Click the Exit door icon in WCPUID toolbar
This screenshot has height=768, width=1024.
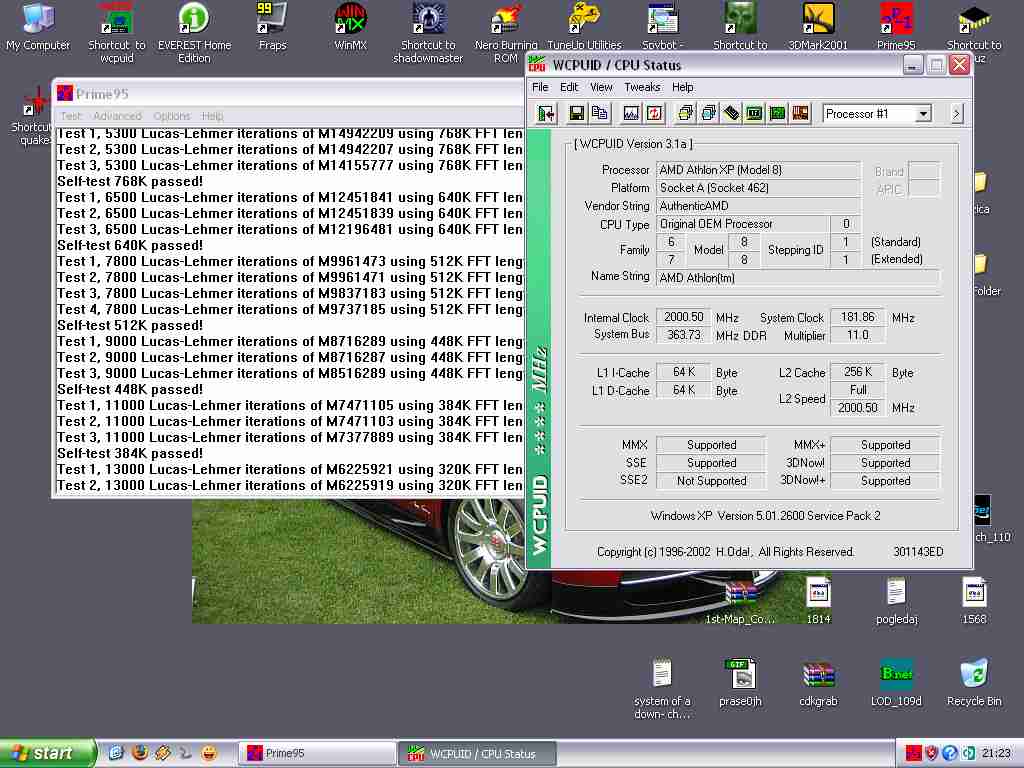(546, 114)
